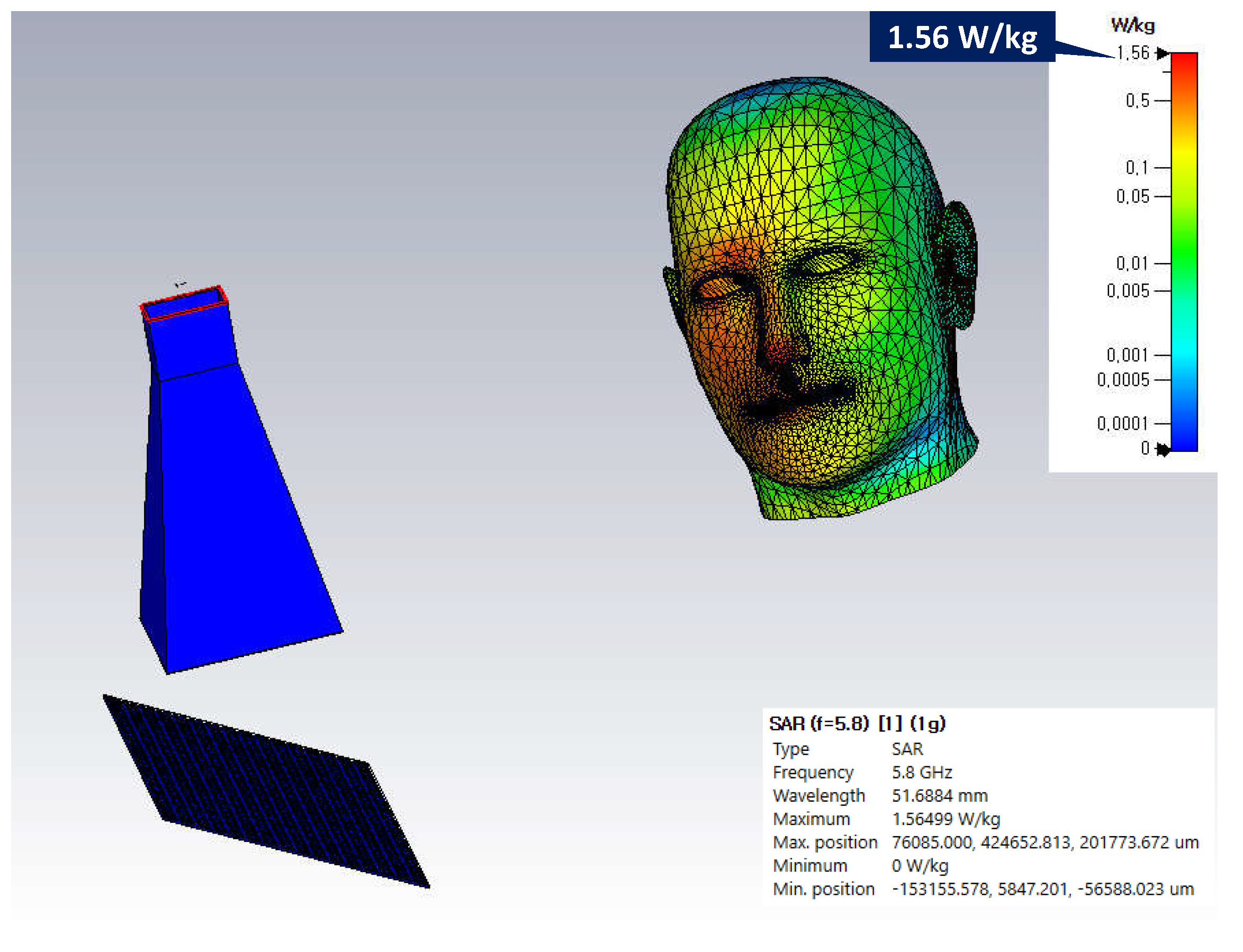This screenshot has height=952, width=1243.
Task: Click the ear of the head model
Action: coord(958,264)
